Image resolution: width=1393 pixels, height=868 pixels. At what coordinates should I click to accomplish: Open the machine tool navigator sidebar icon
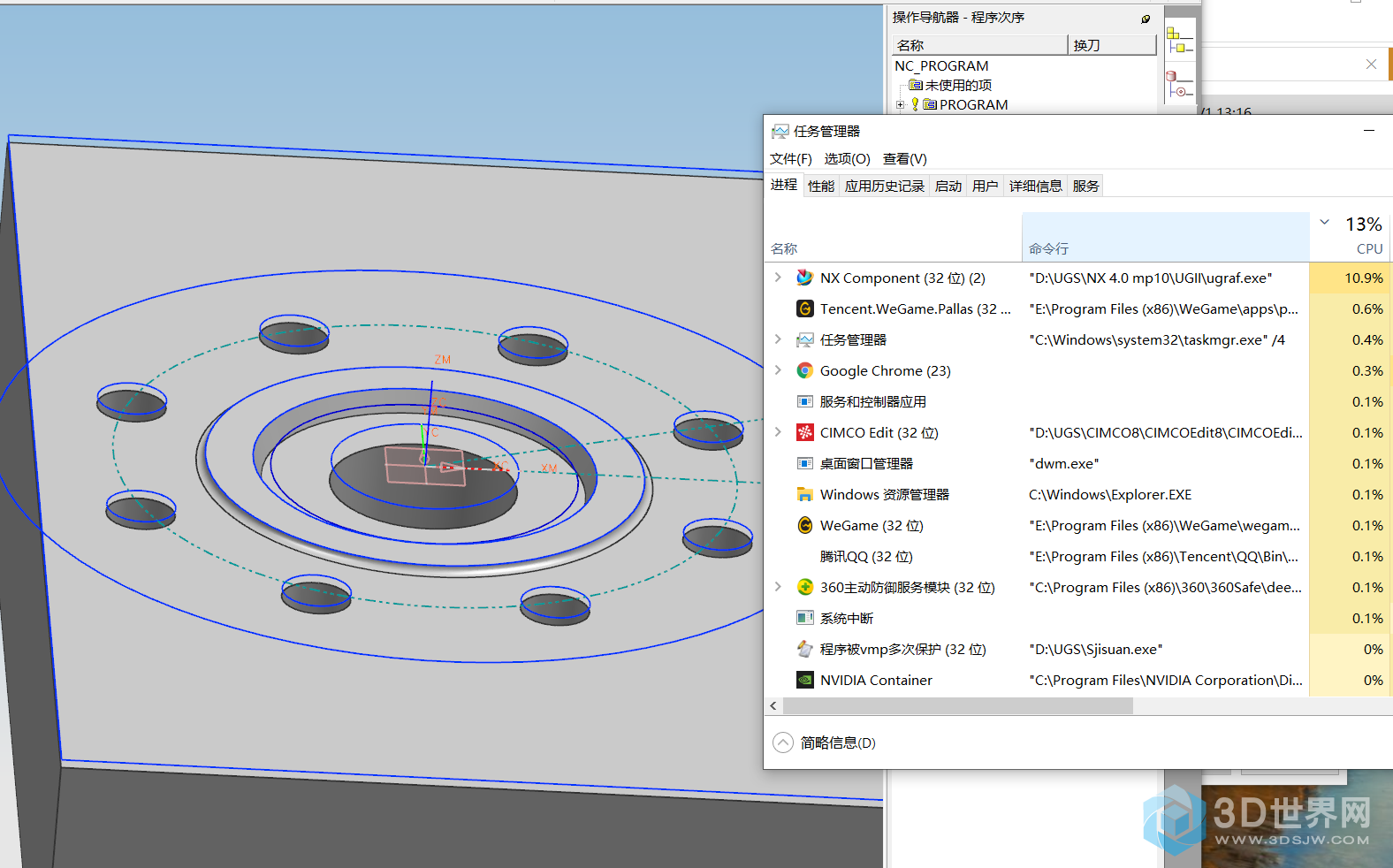(1179, 84)
